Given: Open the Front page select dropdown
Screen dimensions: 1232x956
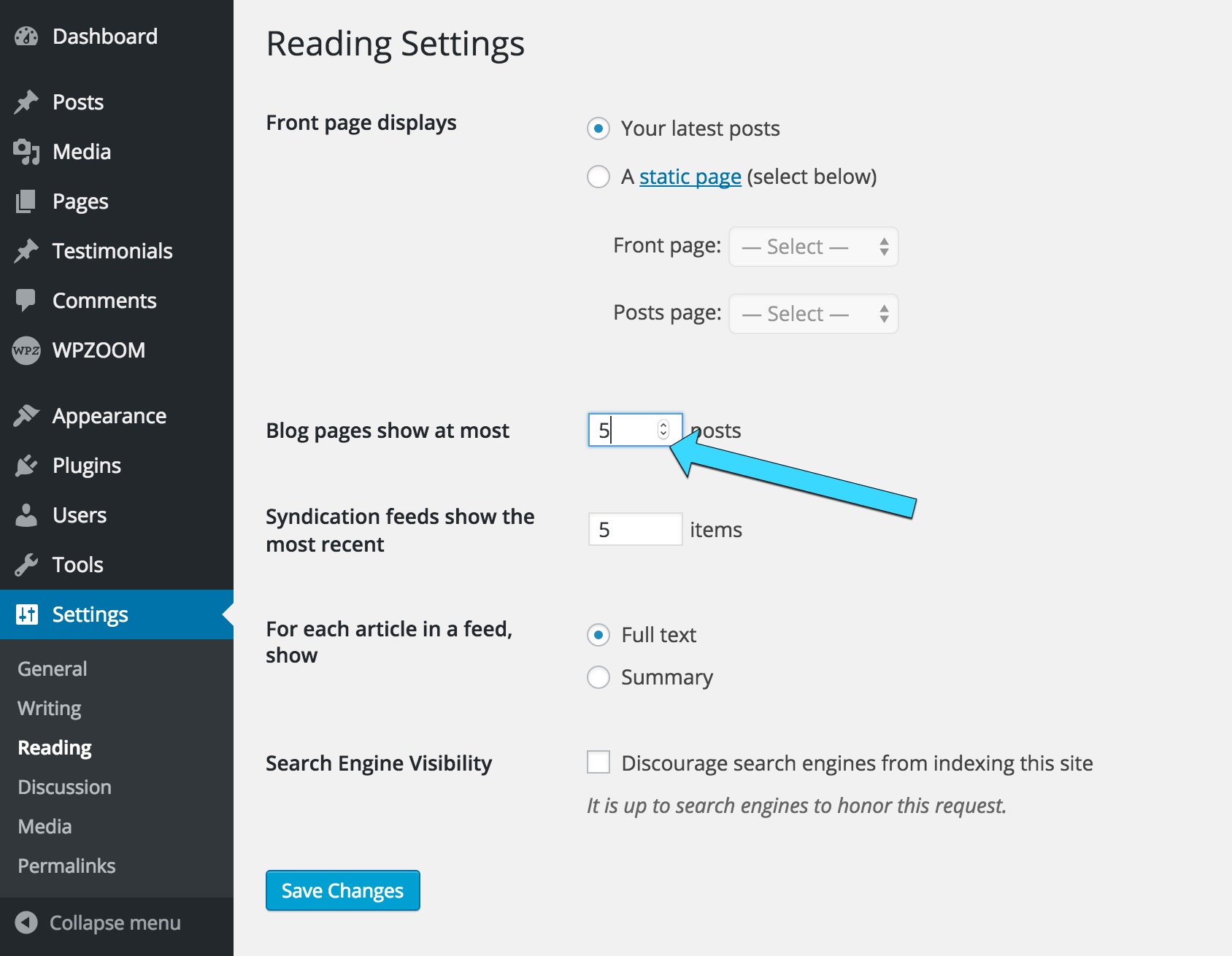Looking at the screenshot, I should click(814, 247).
